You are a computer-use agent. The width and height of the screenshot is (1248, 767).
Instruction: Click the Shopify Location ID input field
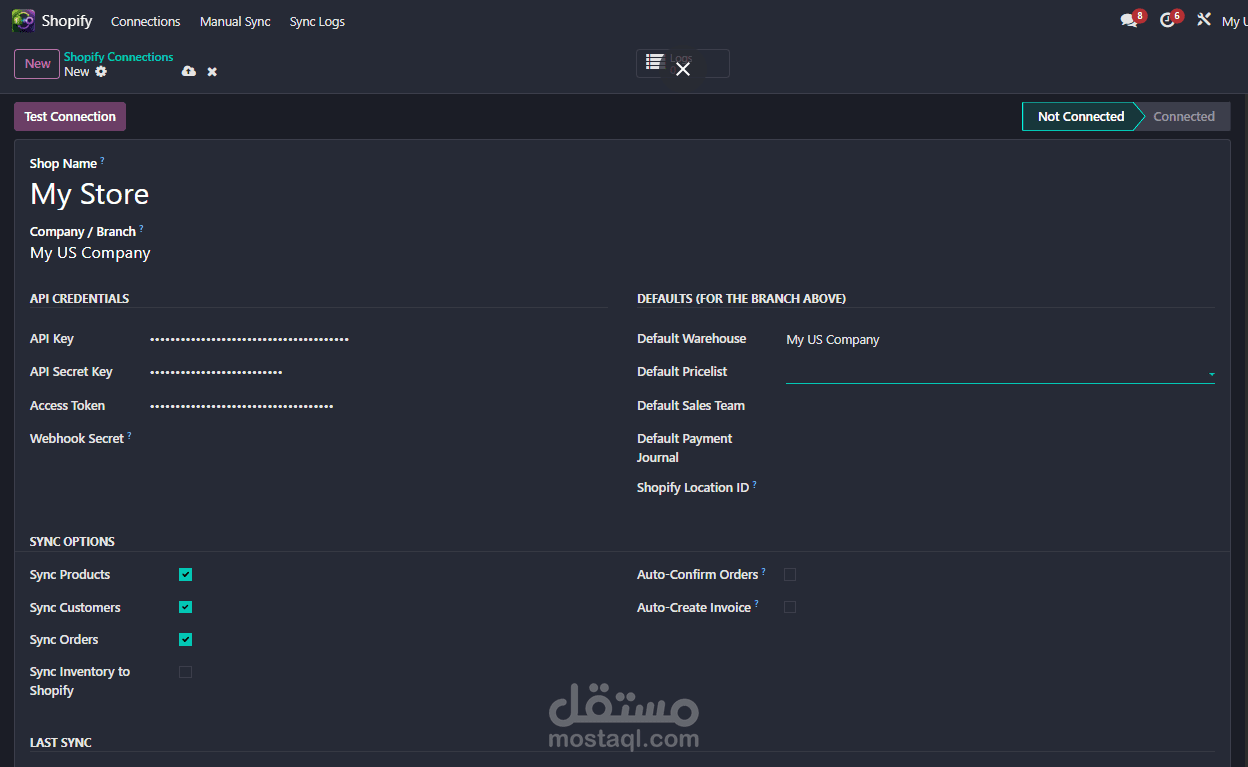[x=1000, y=488]
